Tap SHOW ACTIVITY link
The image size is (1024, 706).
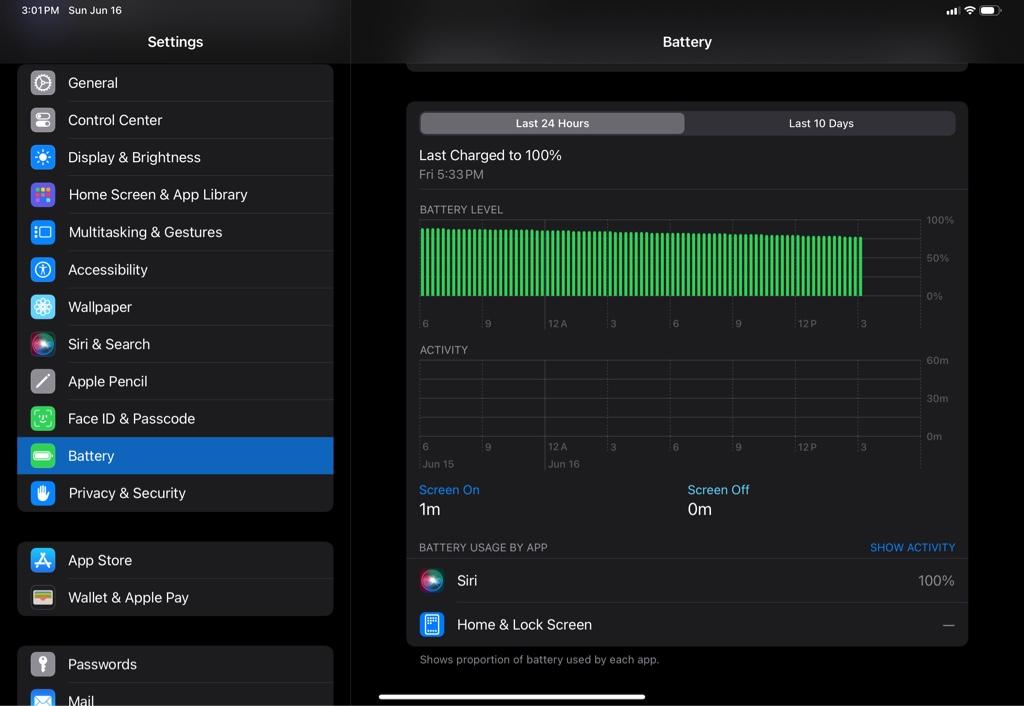(912, 547)
